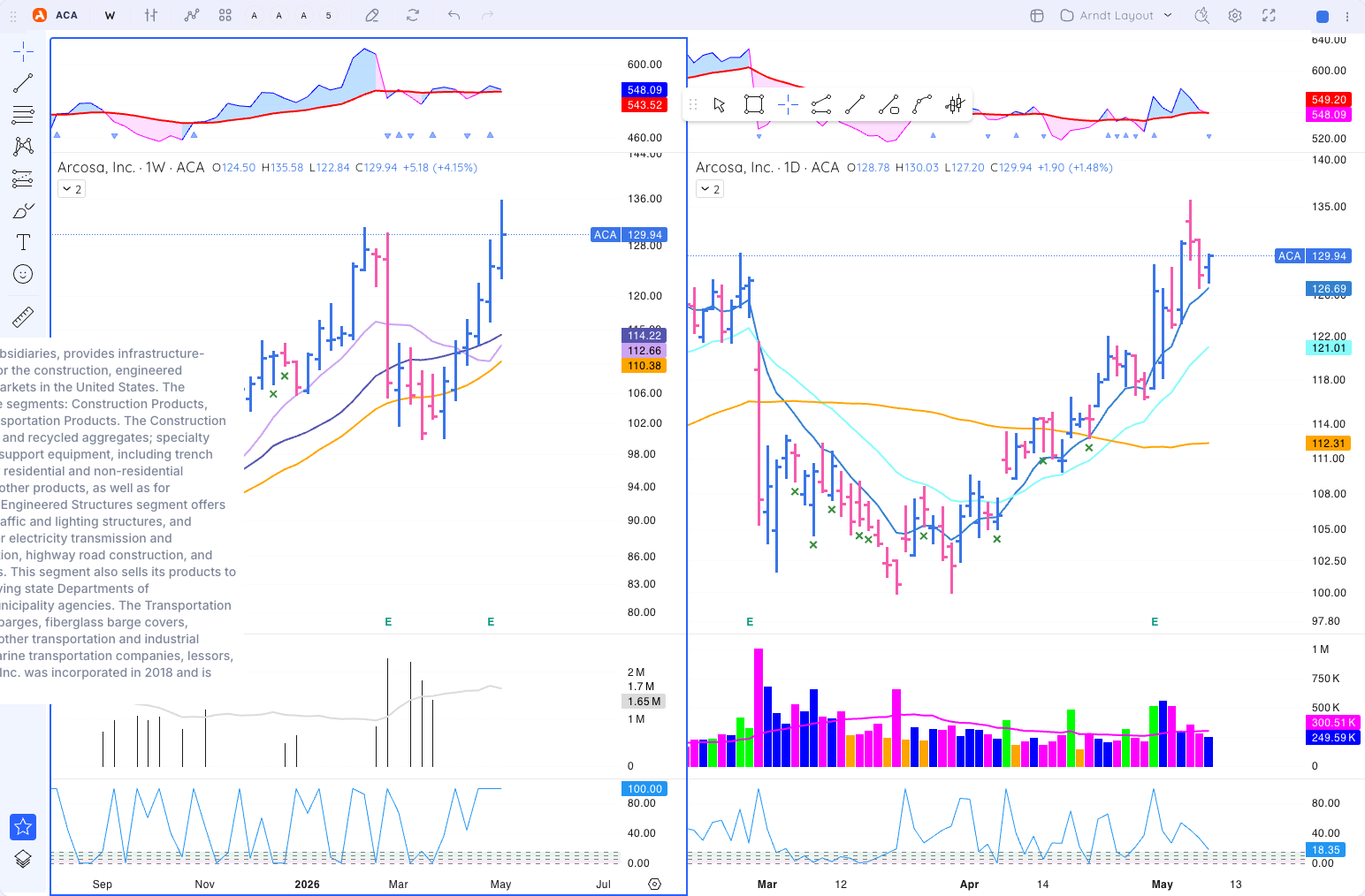The height and width of the screenshot is (896, 1365).
Task: Open the emoji icons tool
Action: pos(23,274)
